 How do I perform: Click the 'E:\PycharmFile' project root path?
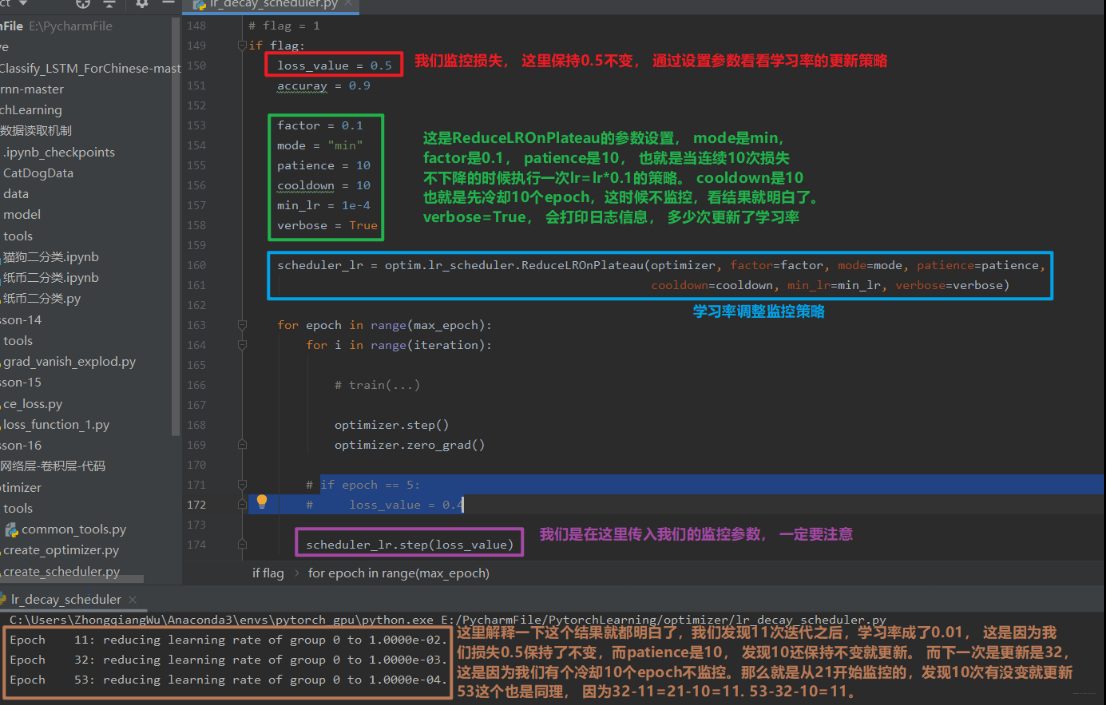pyautogui.click(x=71, y=26)
